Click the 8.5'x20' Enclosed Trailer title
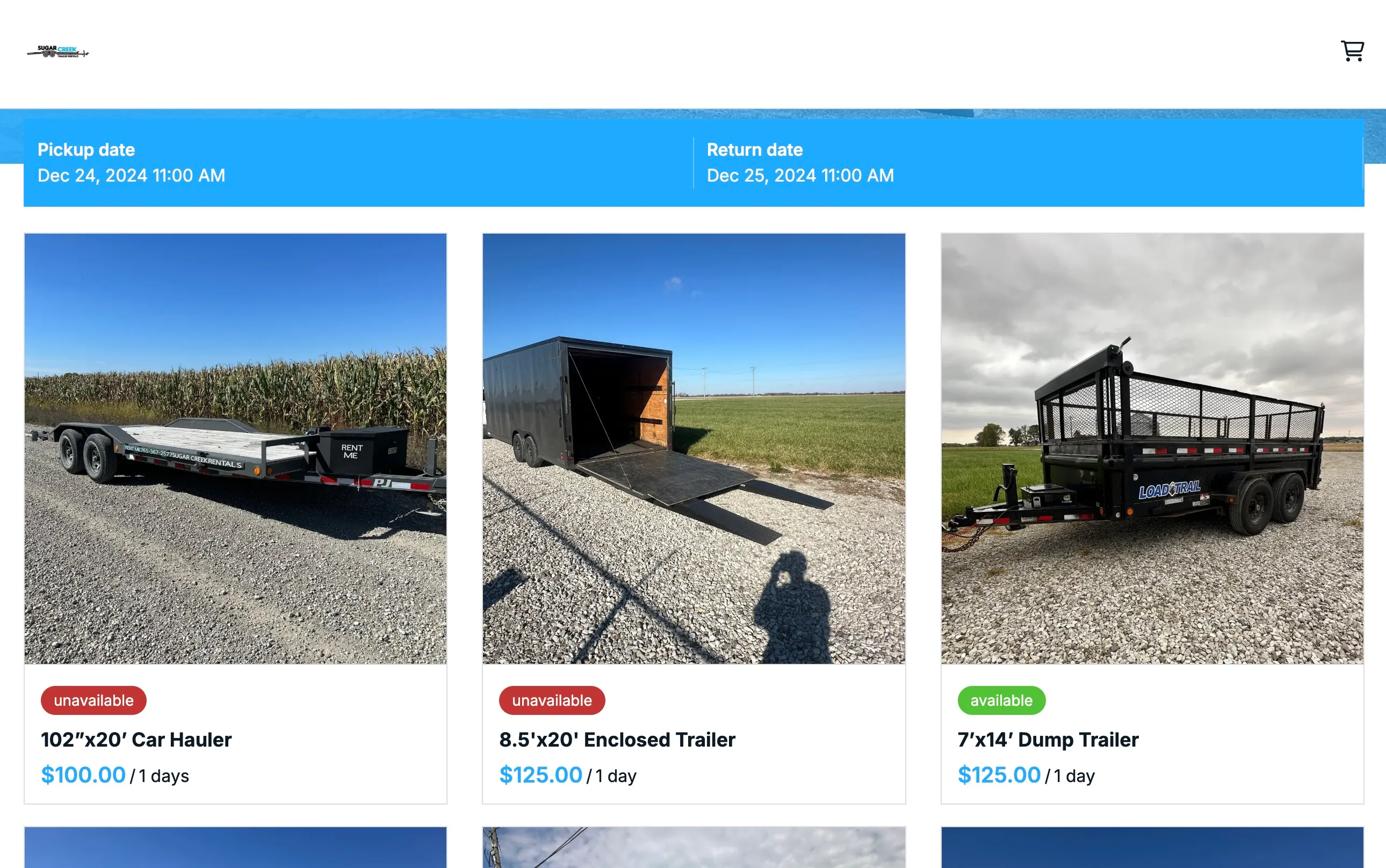1386x868 pixels. [617, 740]
